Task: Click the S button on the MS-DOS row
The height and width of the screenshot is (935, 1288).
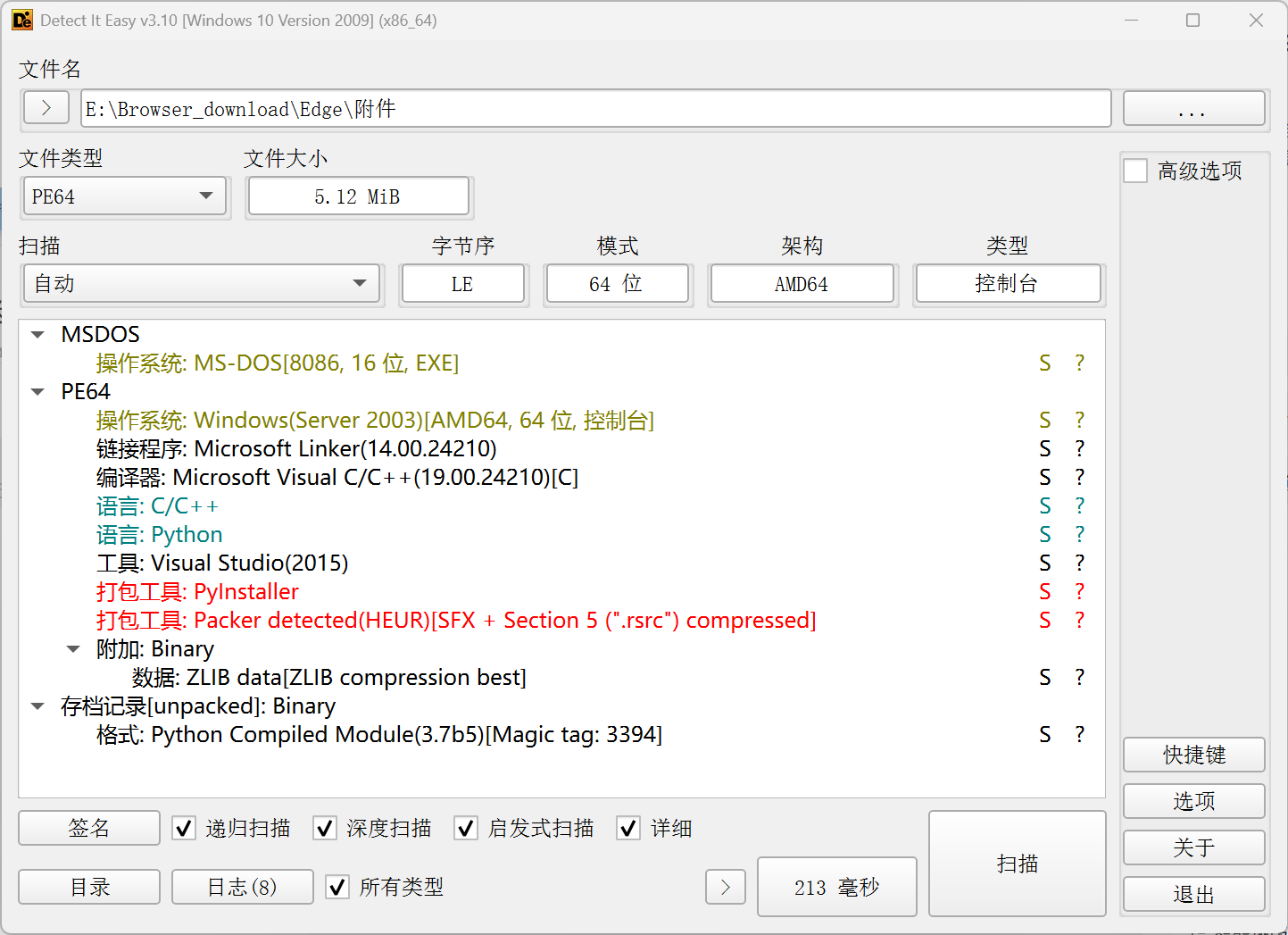Action: click(x=1045, y=363)
